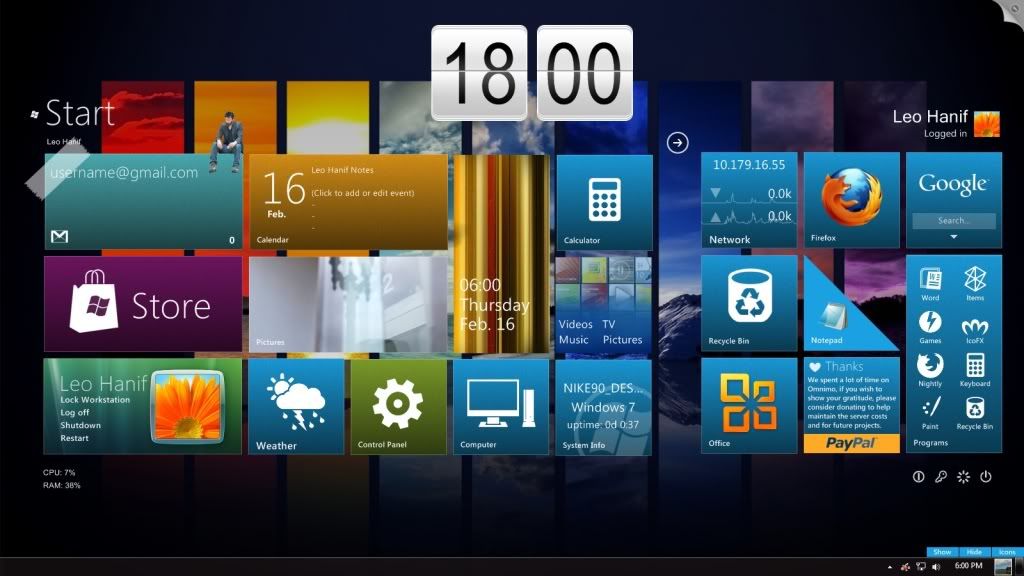This screenshot has height=576, width=1024.
Task: Toggle 'Hide' for desktop widgets on taskbar
Action: point(974,551)
